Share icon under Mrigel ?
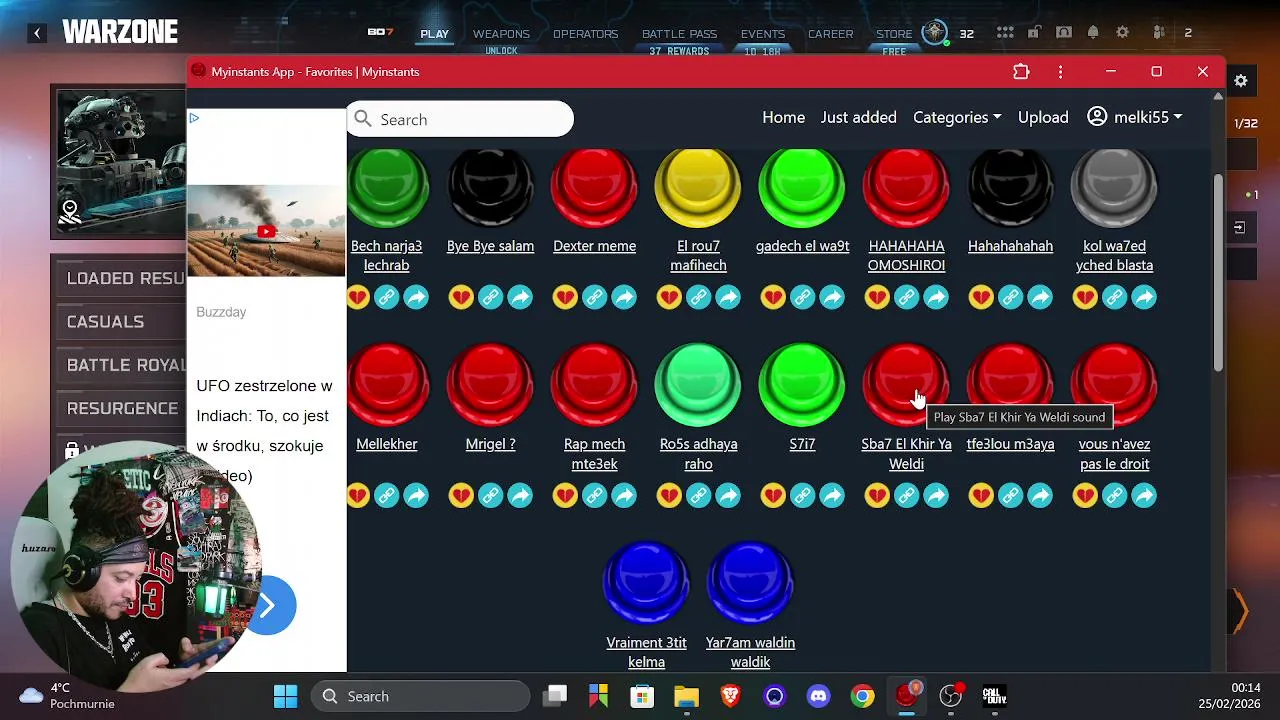Screen dimensions: 1280x720 tap(520, 495)
